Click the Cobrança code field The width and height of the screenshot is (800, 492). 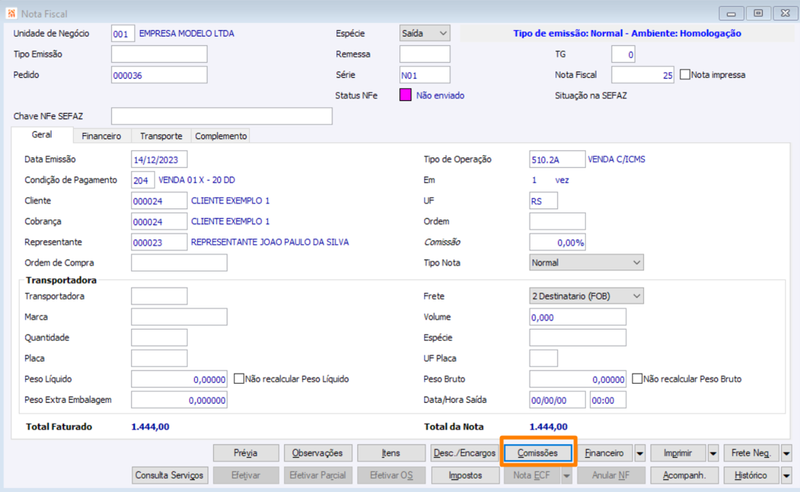pos(159,222)
